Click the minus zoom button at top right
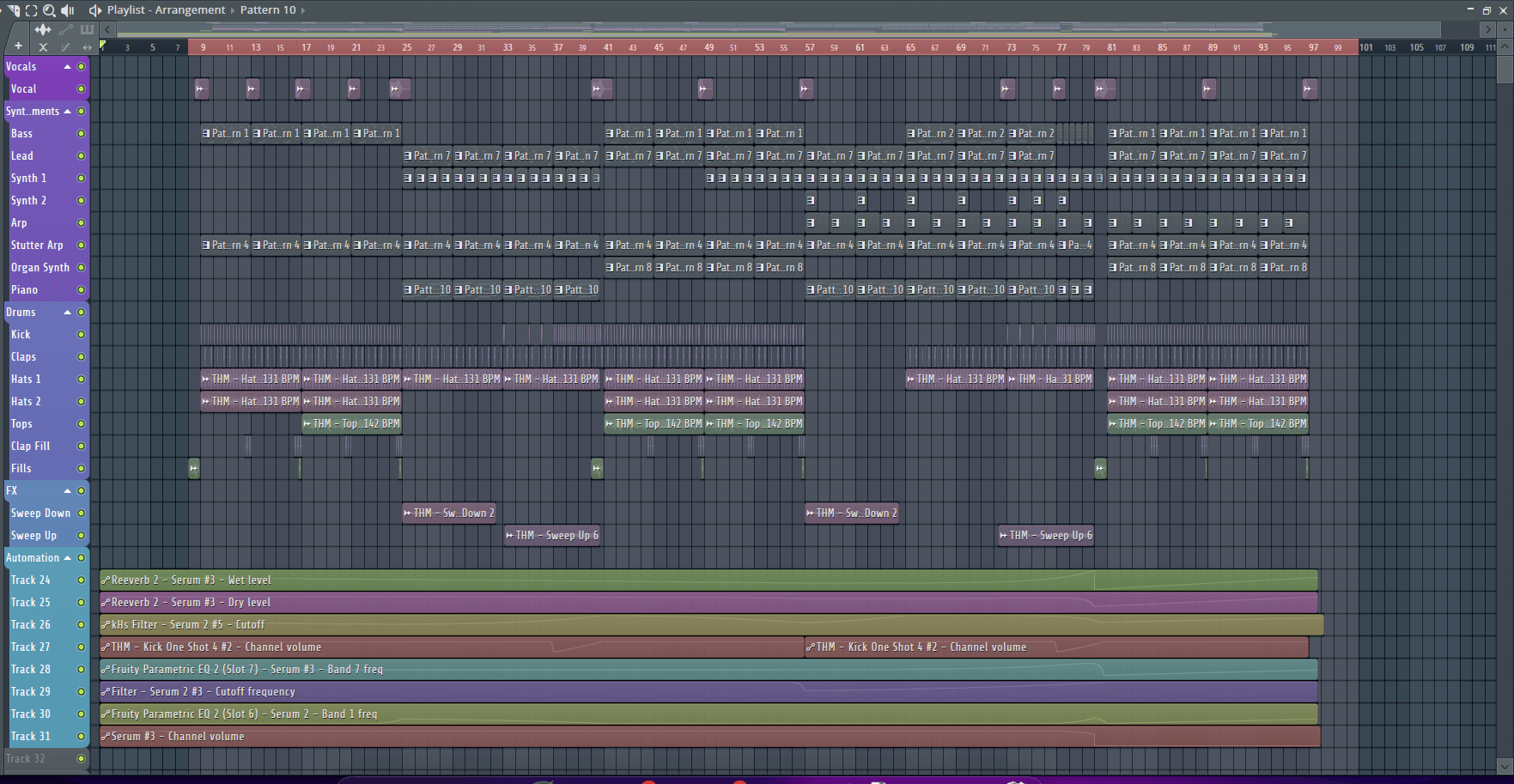This screenshot has height=784, width=1514. click(x=1505, y=30)
